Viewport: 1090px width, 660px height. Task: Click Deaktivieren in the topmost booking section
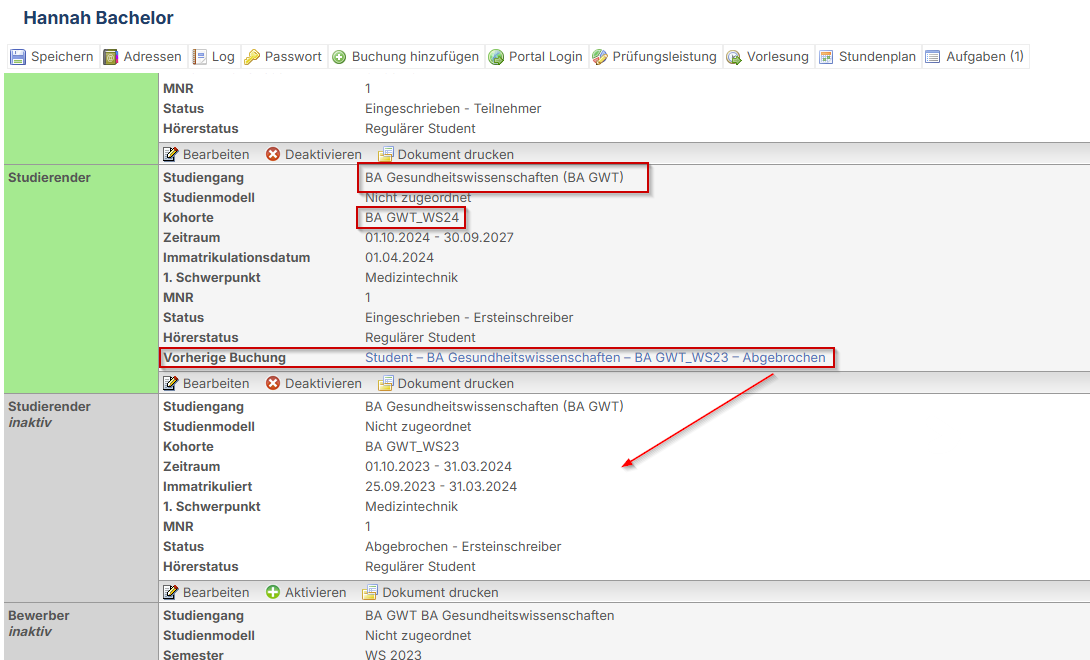pos(313,155)
